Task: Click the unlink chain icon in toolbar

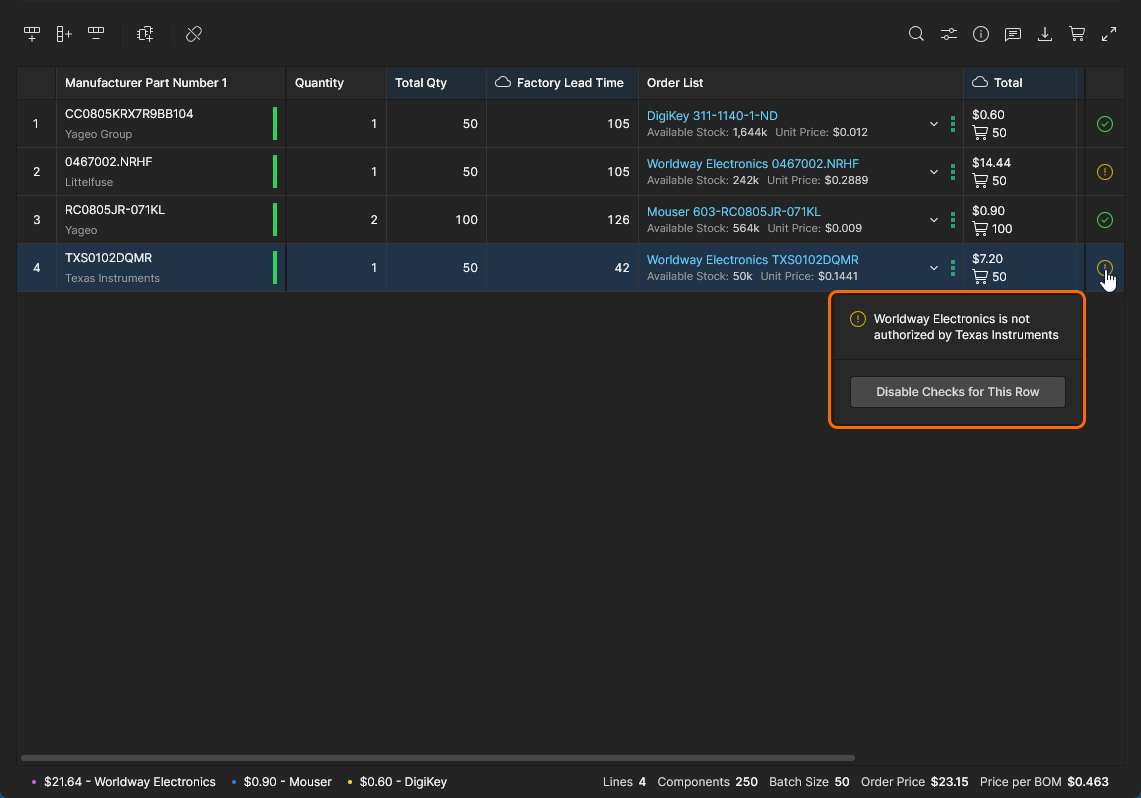Action: (194, 34)
